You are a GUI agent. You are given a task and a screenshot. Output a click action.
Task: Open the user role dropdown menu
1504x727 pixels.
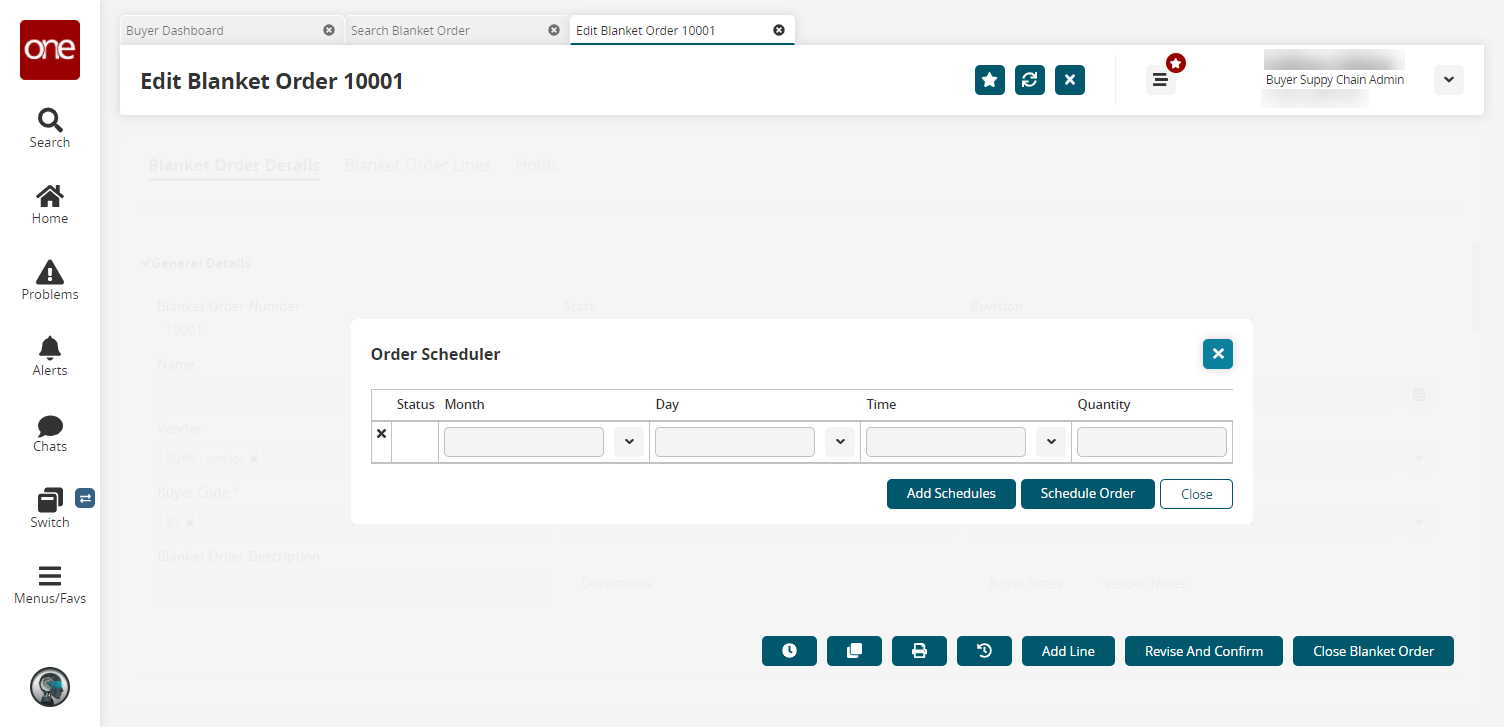click(x=1448, y=80)
